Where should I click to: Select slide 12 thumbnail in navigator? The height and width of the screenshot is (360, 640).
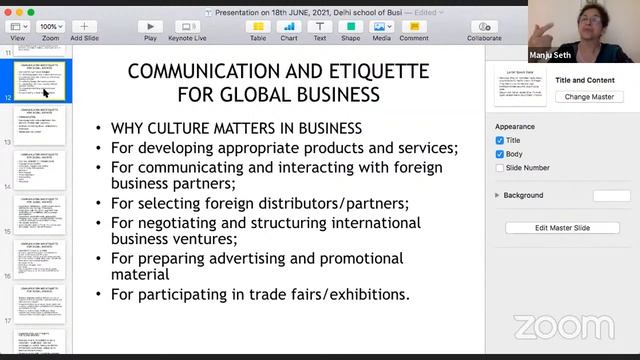click(39, 81)
